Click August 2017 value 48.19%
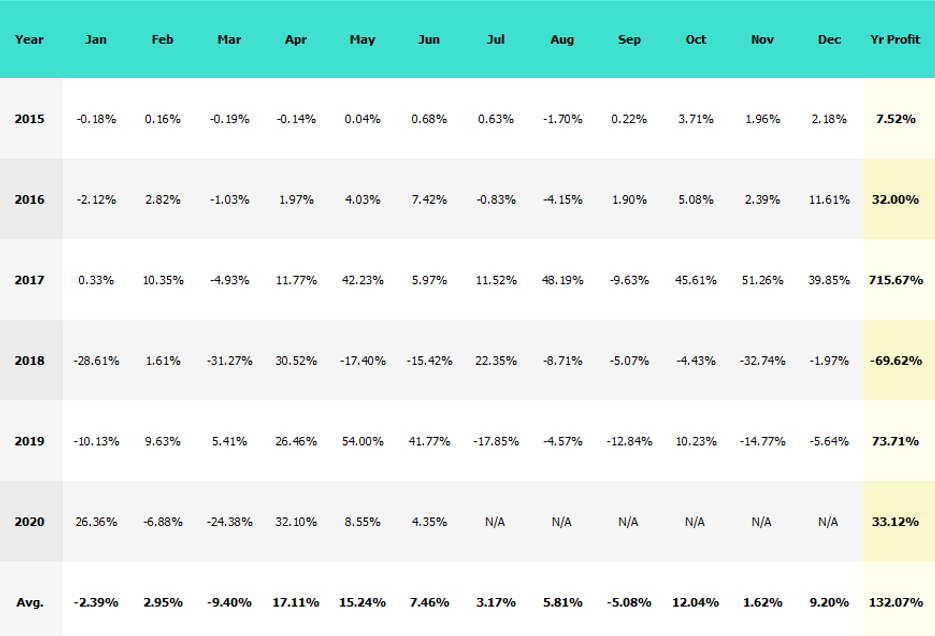This screenshot has height=636, width=935. coord(562,280)
